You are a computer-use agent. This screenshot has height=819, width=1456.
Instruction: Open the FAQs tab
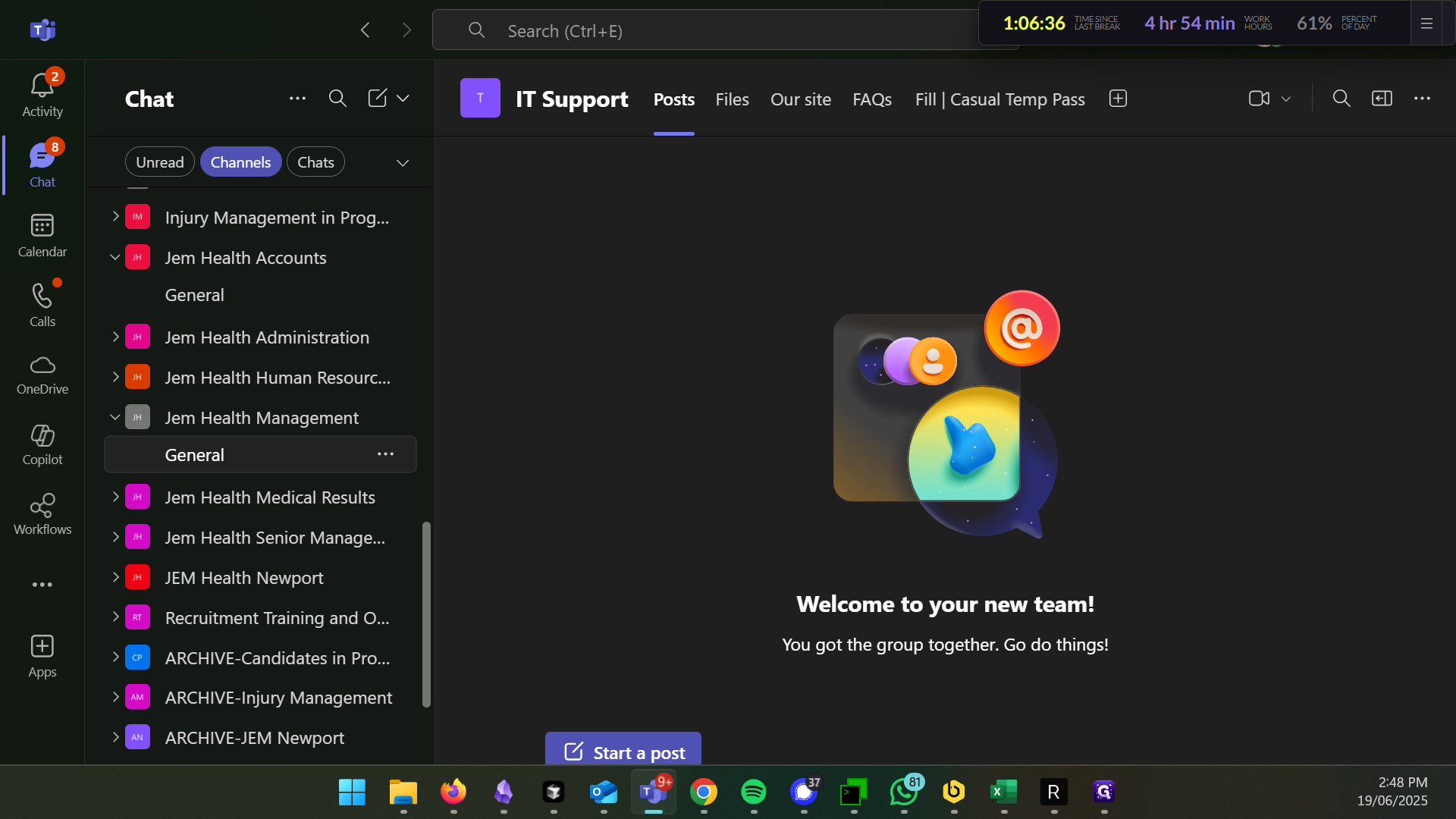tap(872, 99)
